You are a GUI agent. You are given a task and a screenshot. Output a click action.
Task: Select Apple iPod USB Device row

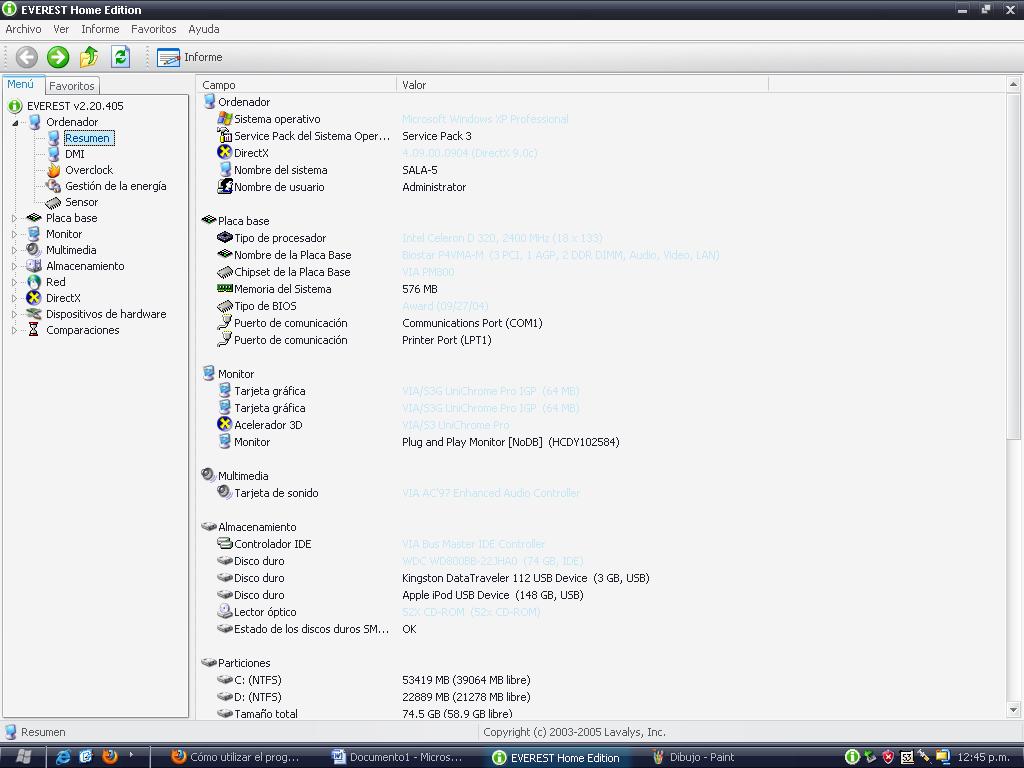[x=493, y=595]
